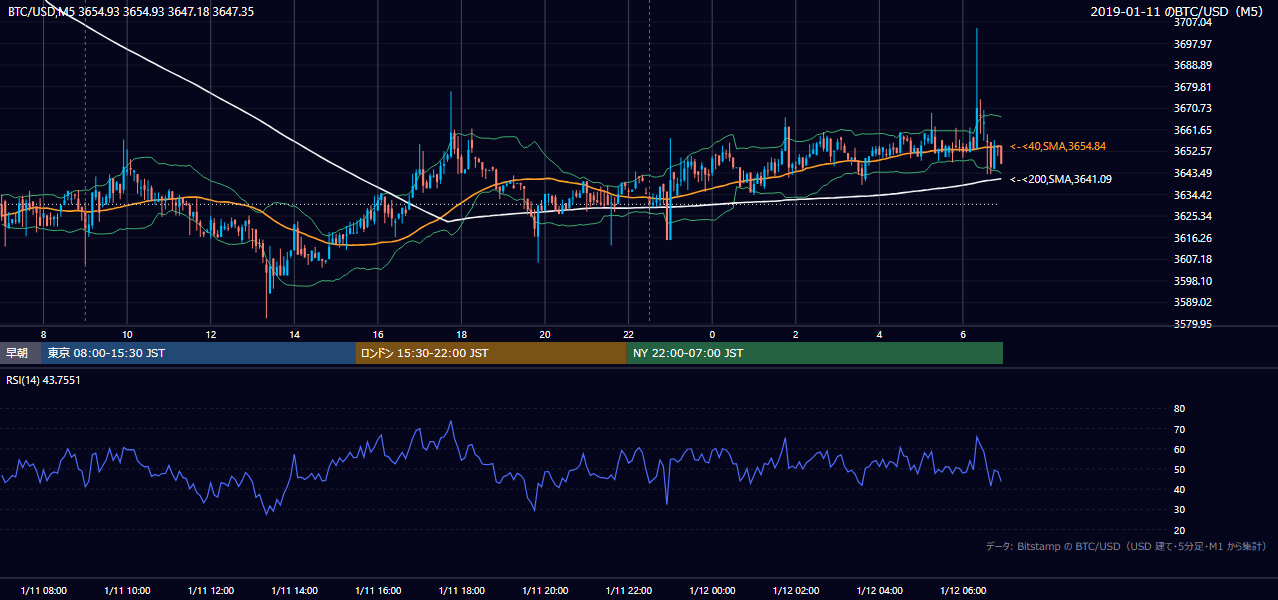
Task: Click price axis value 3707.04
Action: [1193, 22]
